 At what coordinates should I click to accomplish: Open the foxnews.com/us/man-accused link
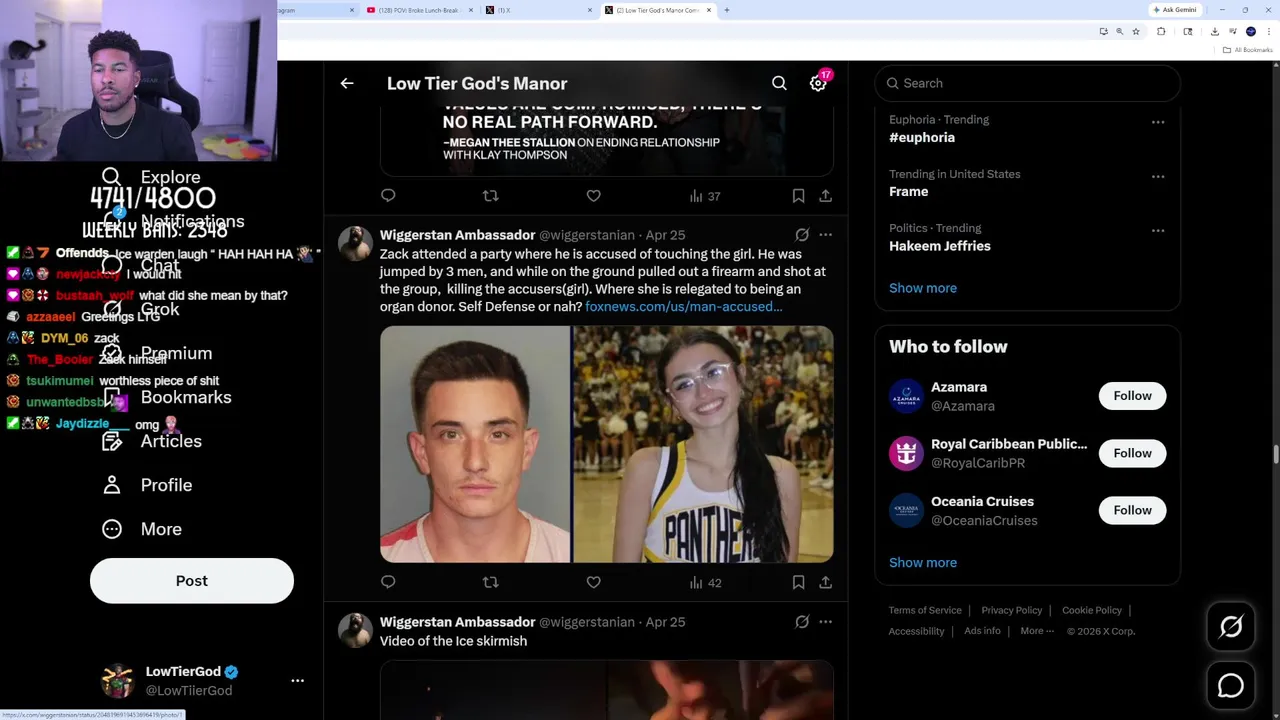683,307
